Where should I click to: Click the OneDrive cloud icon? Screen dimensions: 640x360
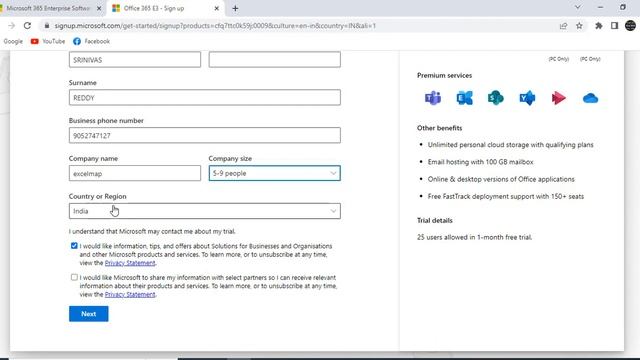pyautogui.click(x=590, y=98)
